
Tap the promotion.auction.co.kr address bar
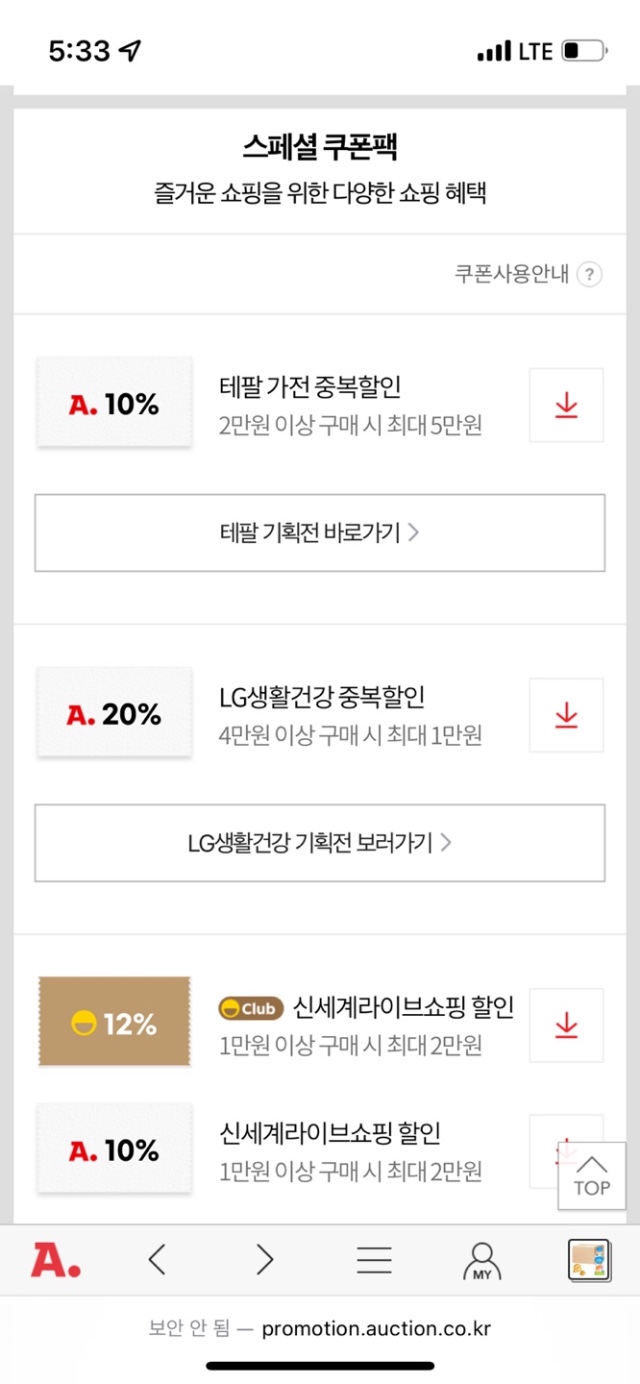pos(320,1329)
